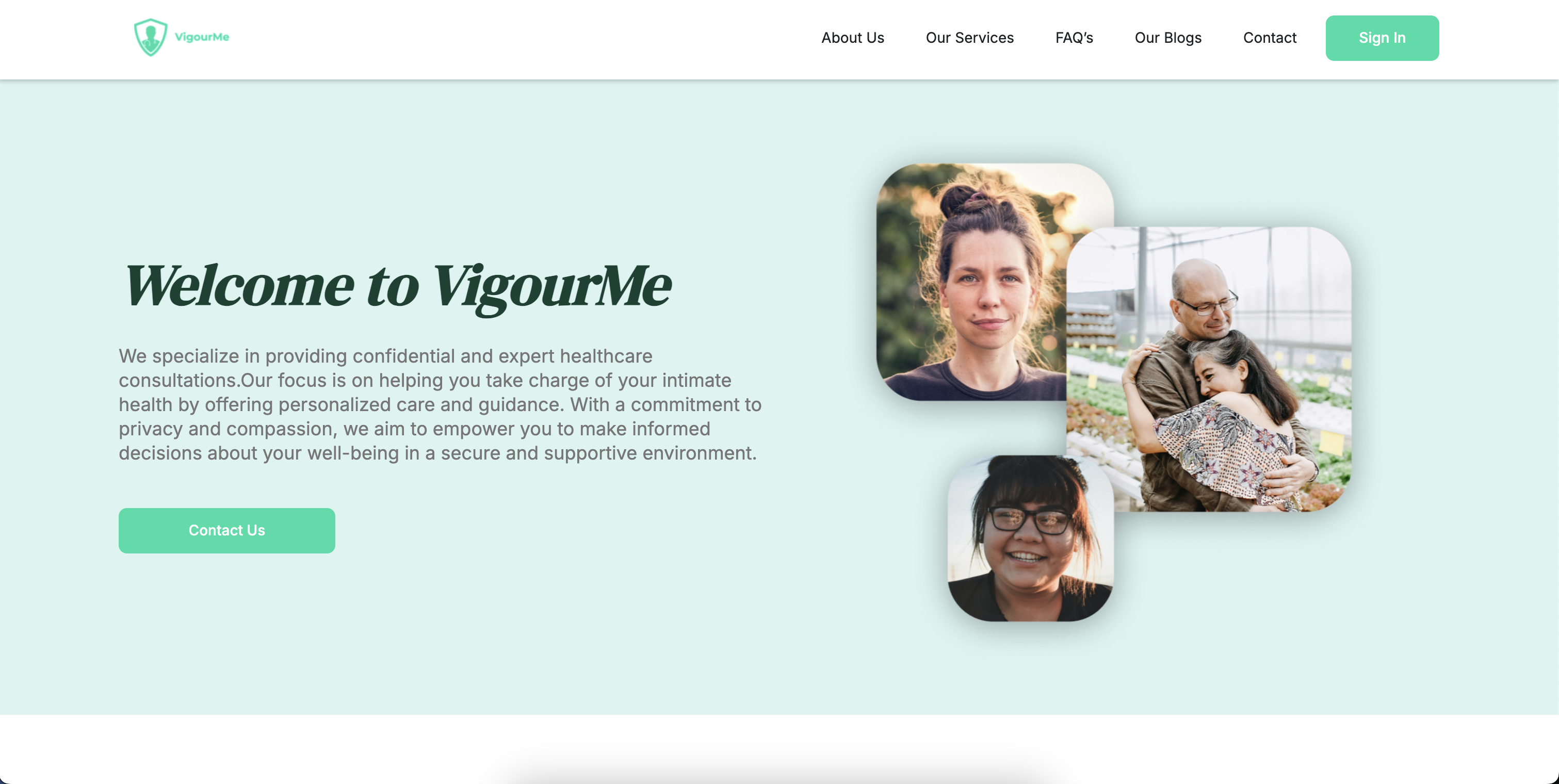Viewport: 1559px width, 784px height.
Task: Click the phrase "personalized care and guidance"
Action: 420,405
